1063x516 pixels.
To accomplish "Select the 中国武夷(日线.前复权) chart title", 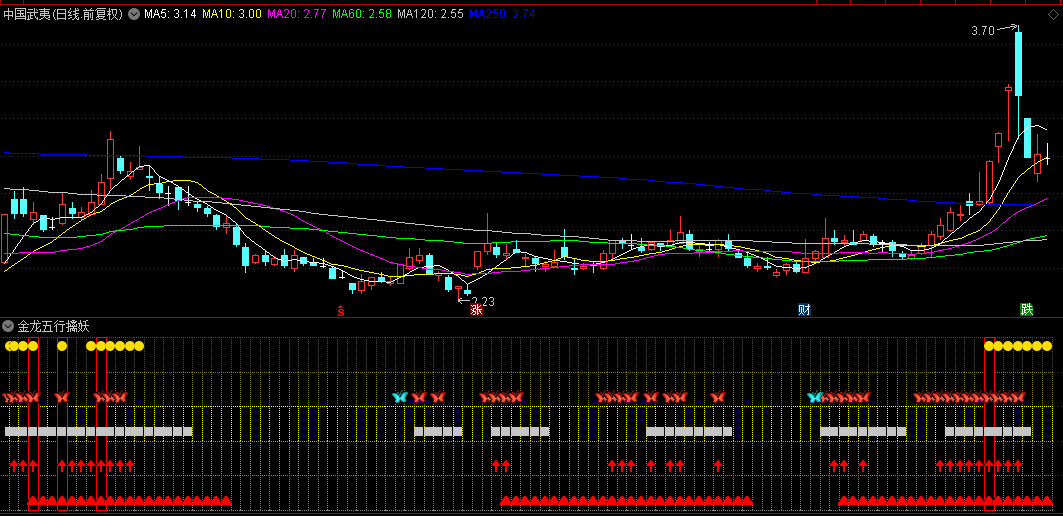I will coord(63,14).
